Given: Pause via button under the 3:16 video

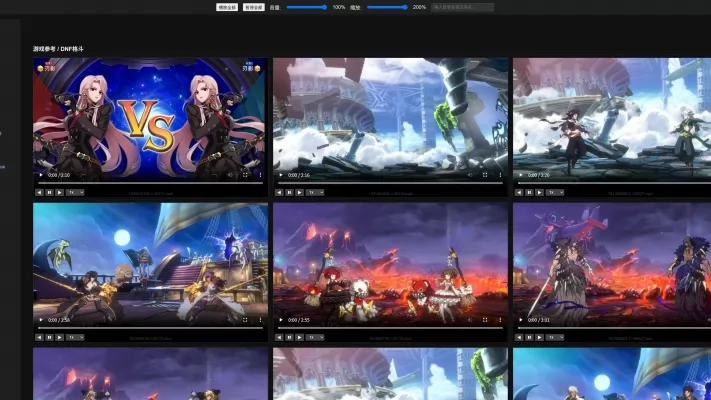Looking at the screenshot, I should click(x=289, y=192).
